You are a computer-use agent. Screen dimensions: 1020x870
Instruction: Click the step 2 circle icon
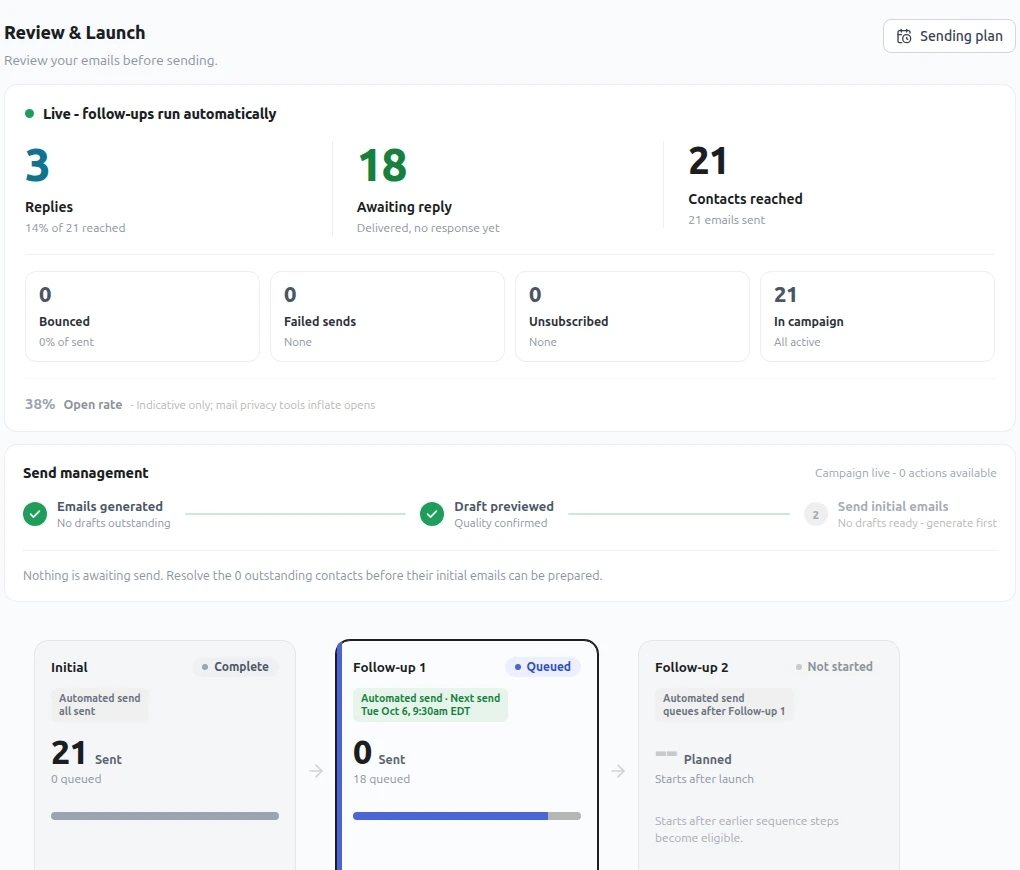pyautogui.click(x=816, y=515)
